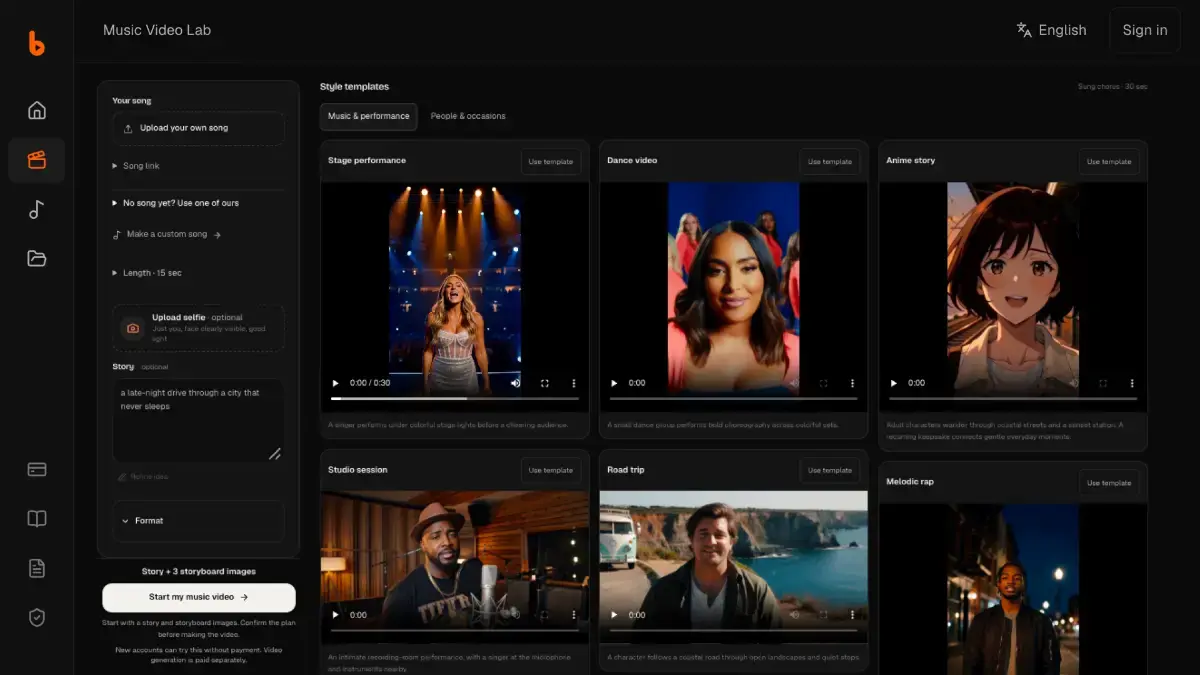Play the Studio session video
The image size is (1200, 675).
[336, 615]
